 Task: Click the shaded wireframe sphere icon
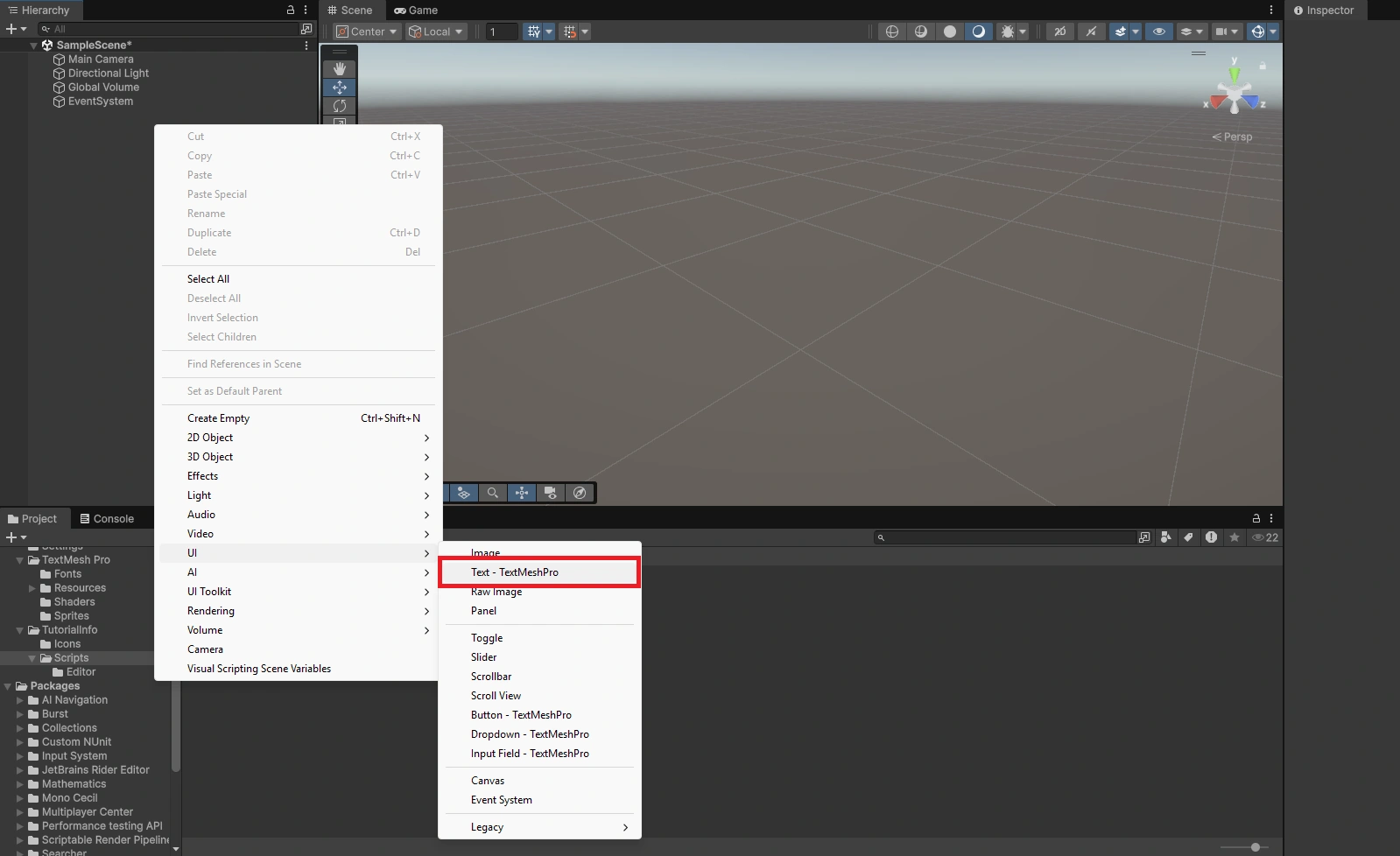(x=921, y=32)
